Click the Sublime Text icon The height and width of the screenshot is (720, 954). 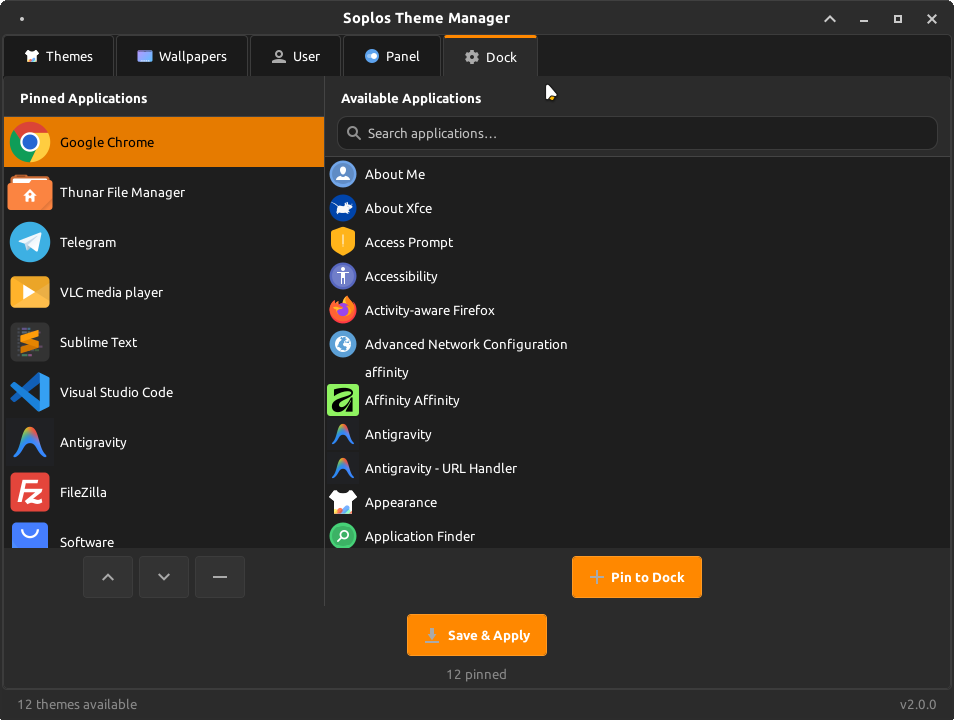30,342
